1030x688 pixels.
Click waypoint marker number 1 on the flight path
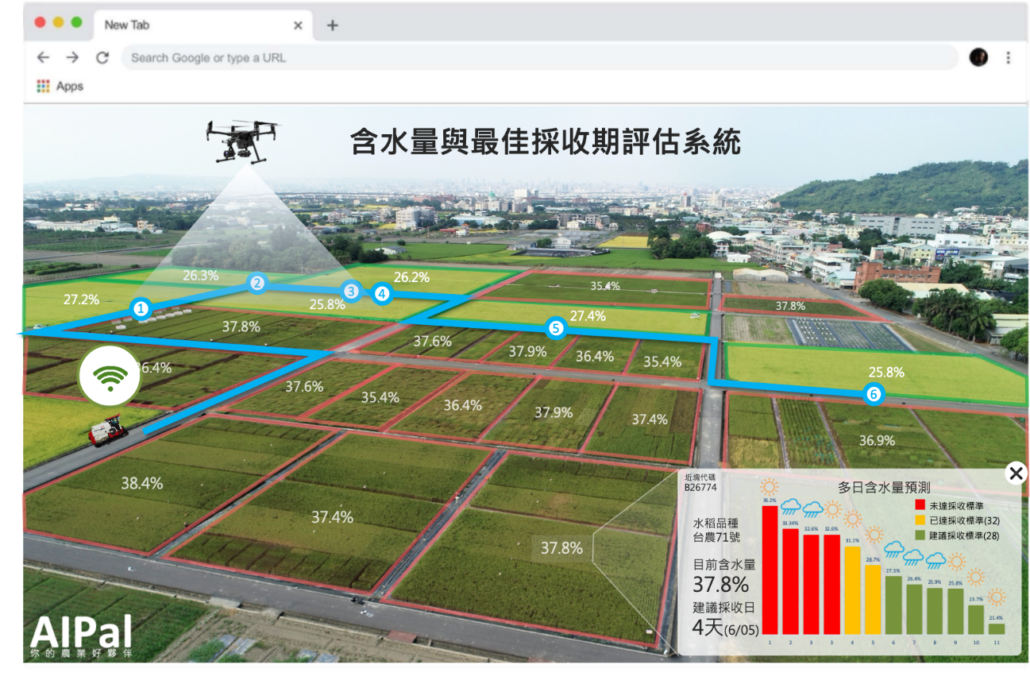click(140, 308)
